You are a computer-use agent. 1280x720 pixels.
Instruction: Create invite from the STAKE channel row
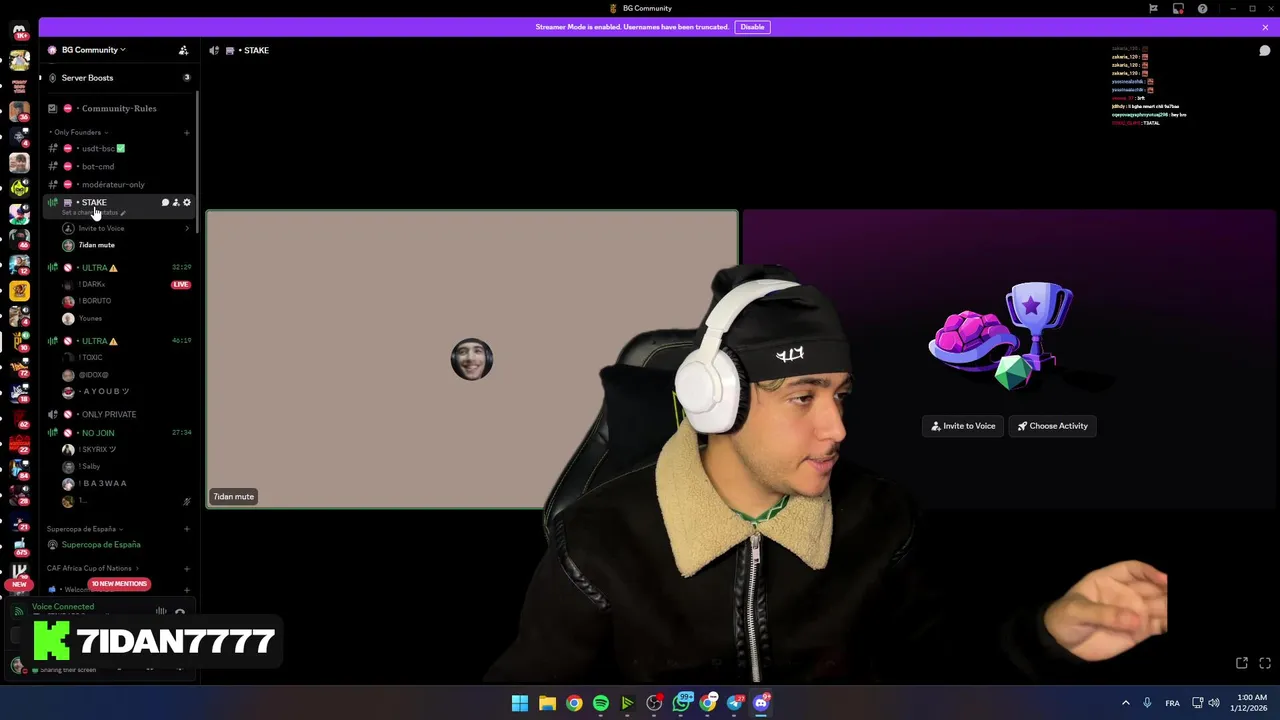(176, 202)
